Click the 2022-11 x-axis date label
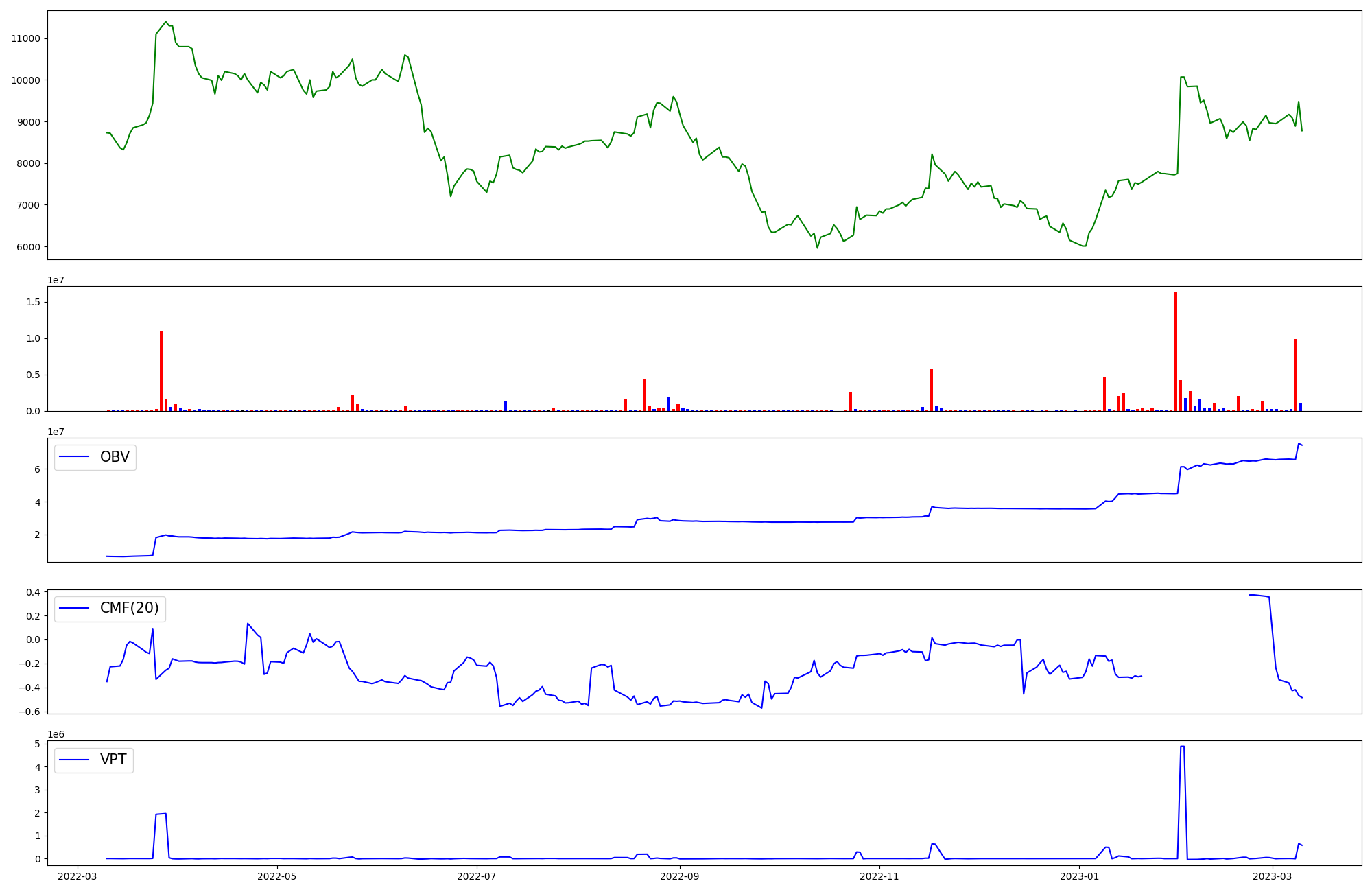 pyautogui.click(x=879, y=876)
